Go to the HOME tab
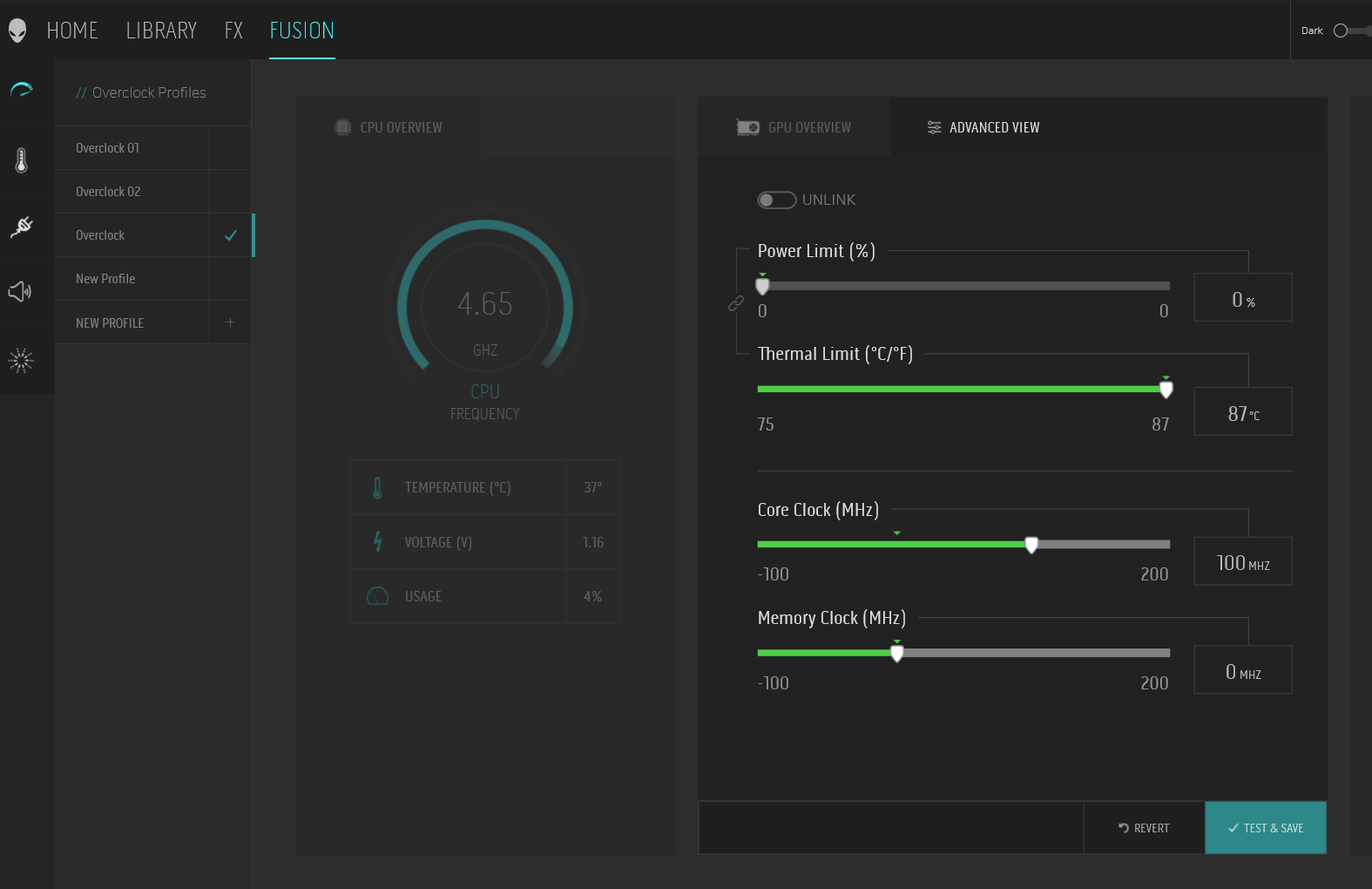 (x=72, y=31)
